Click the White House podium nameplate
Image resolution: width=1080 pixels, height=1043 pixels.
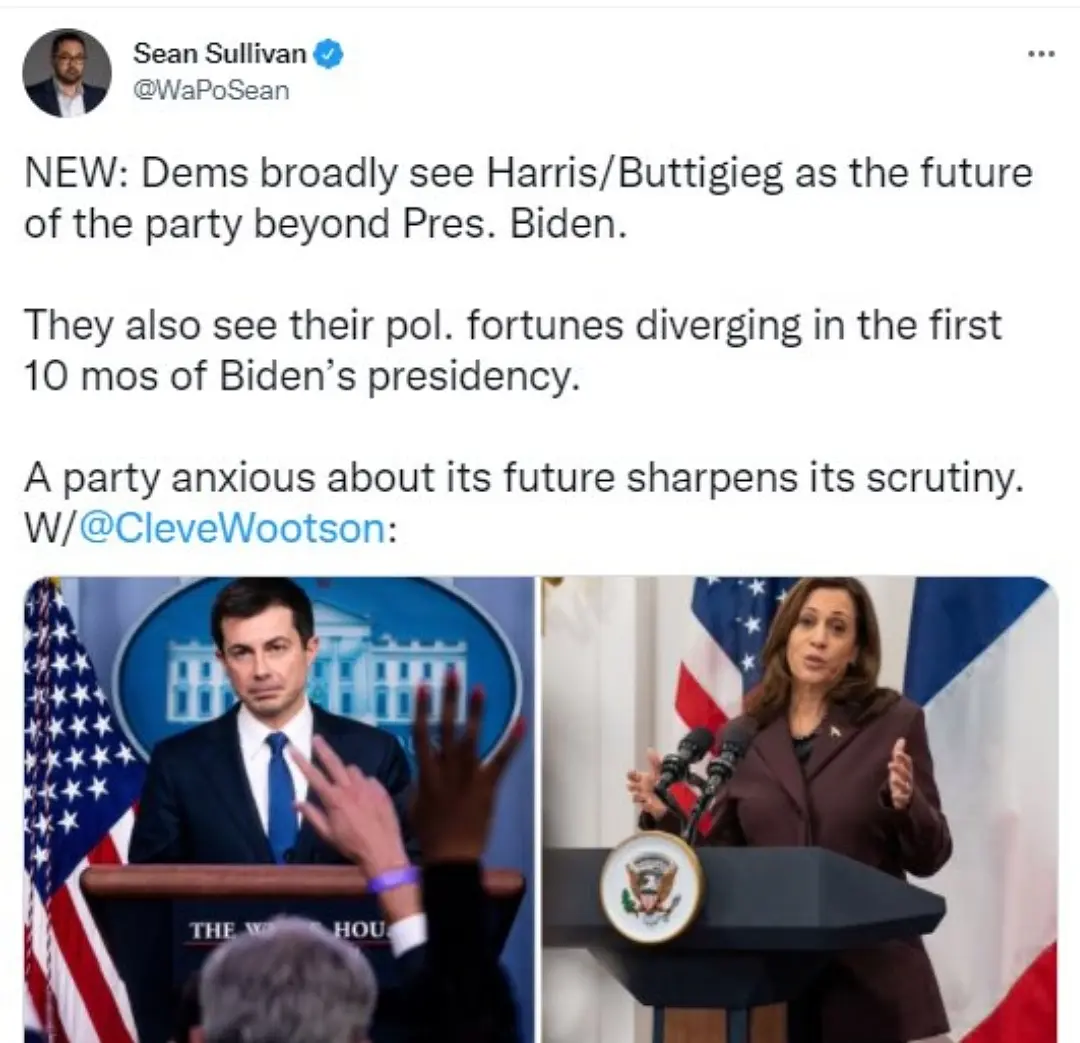(289, 930)
